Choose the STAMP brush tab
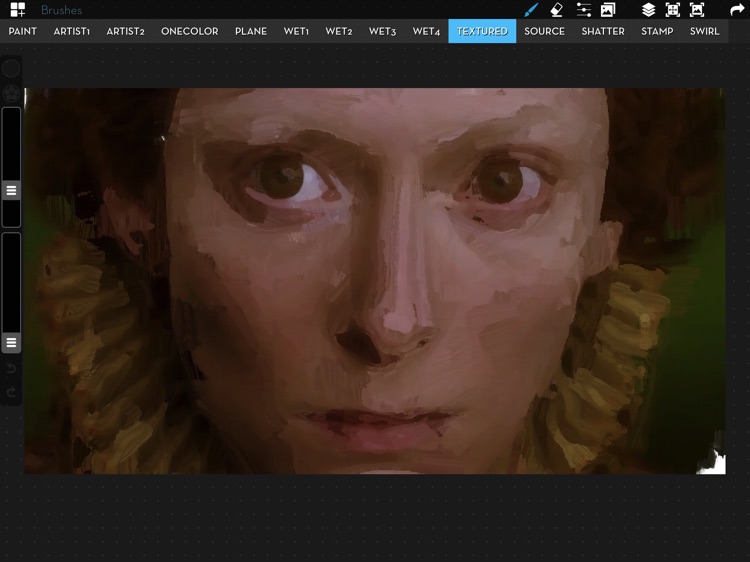750x562 pixels. pyautogui.click(x=657, y=31)
